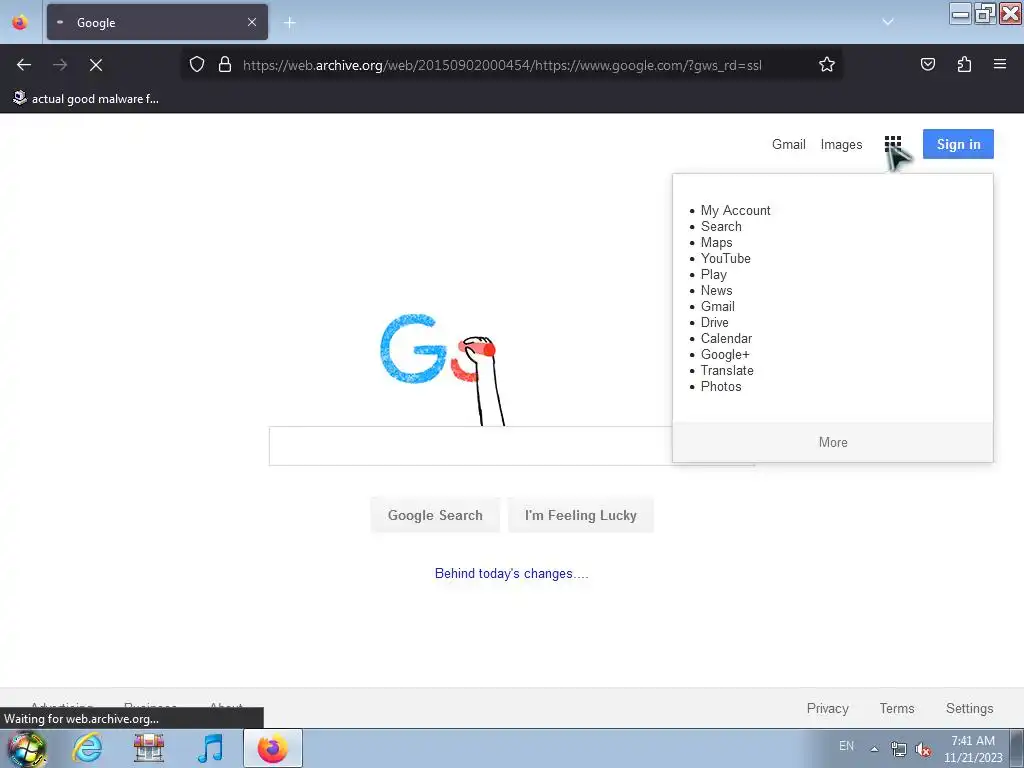Viewport: 1024px width, 768px height.
Task: Open the music note taskbar app
Action: point(210,748)
